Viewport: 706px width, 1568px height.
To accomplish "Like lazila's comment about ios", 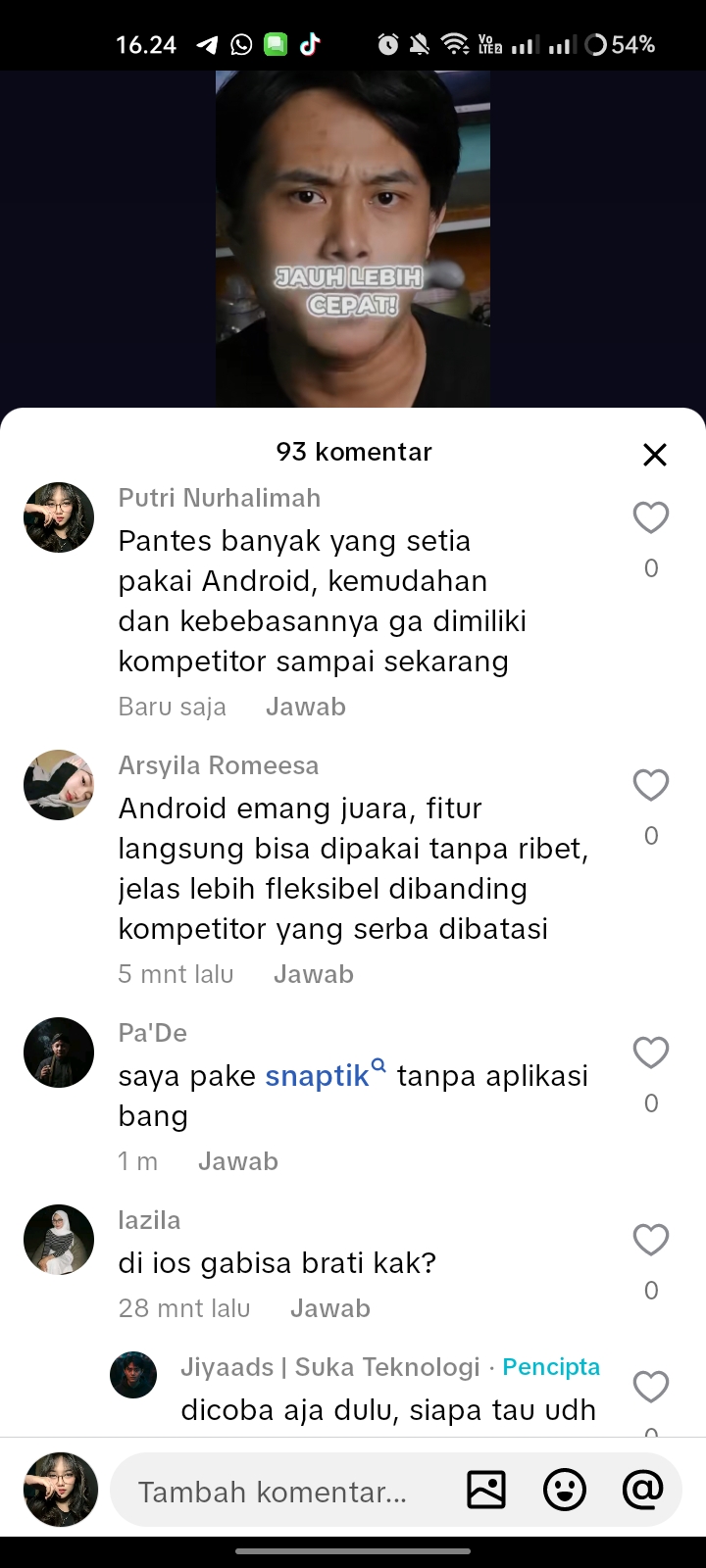I will pos(651,1240).
